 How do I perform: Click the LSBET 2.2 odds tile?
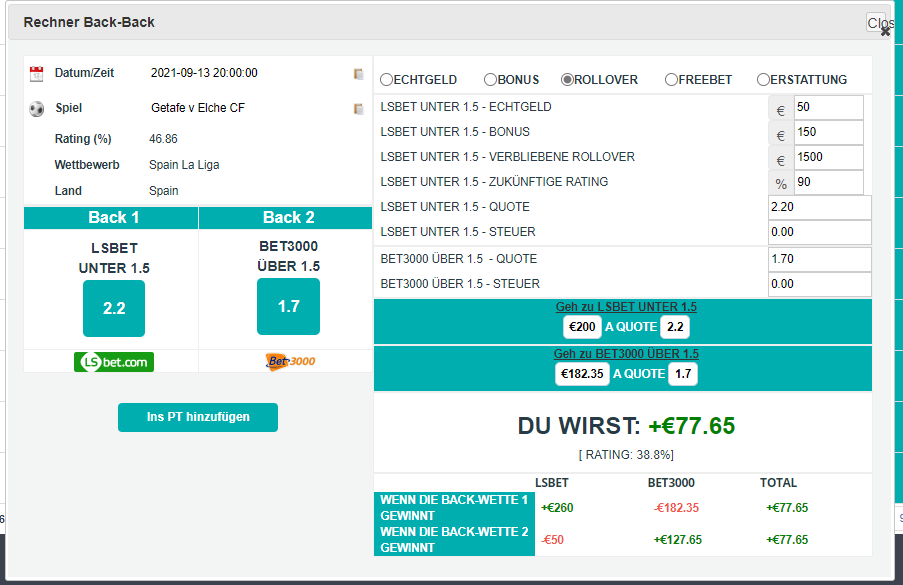coord(114,309)
